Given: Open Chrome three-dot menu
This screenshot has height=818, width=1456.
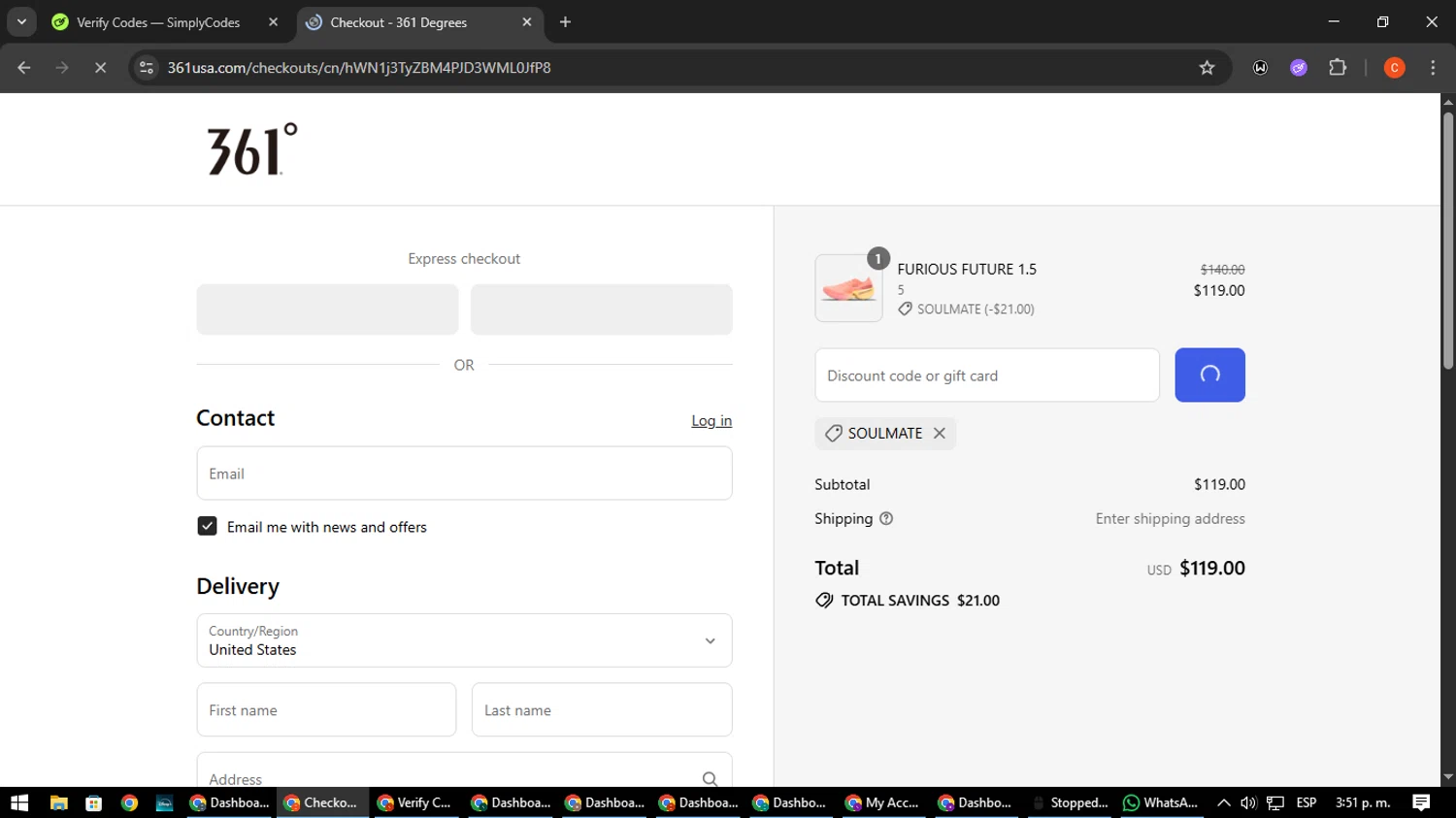Looking at the screenshot, I should pyautogui.click(x=1433, y=68).
